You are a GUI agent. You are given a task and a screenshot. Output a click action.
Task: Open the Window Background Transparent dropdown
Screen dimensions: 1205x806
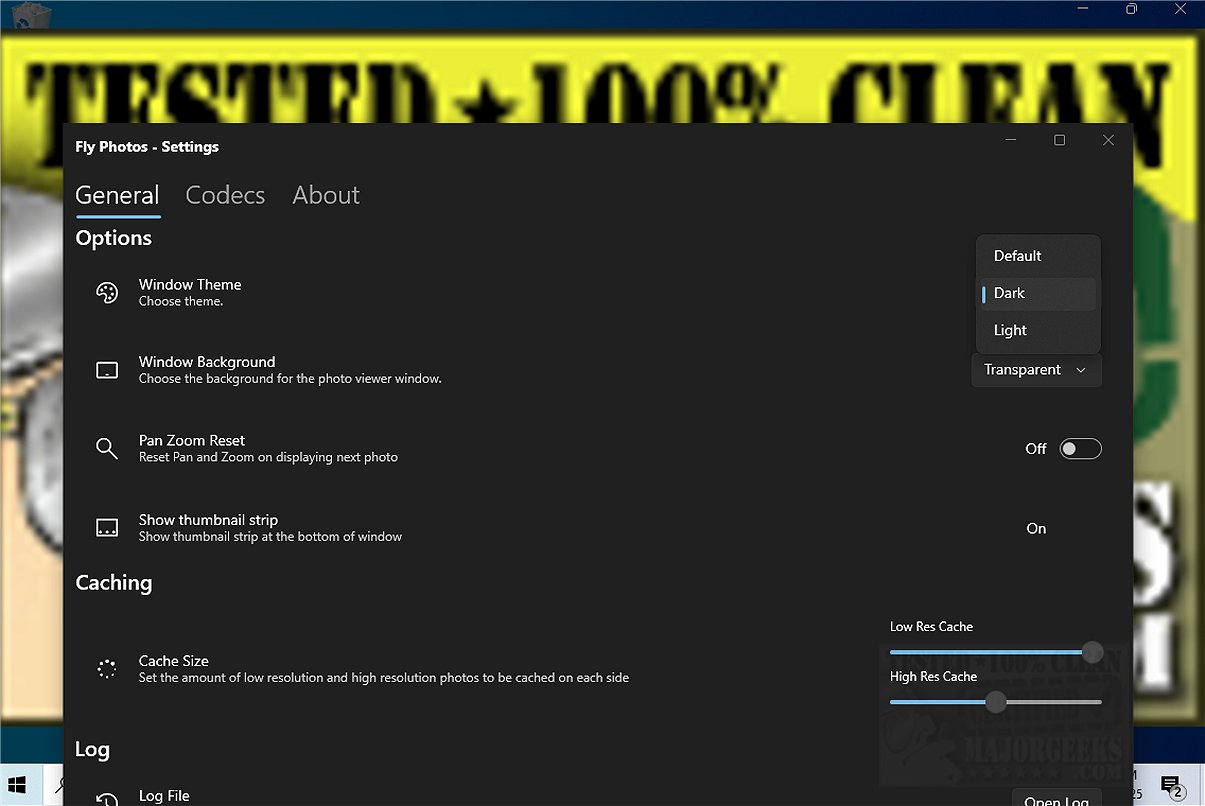1036,370
